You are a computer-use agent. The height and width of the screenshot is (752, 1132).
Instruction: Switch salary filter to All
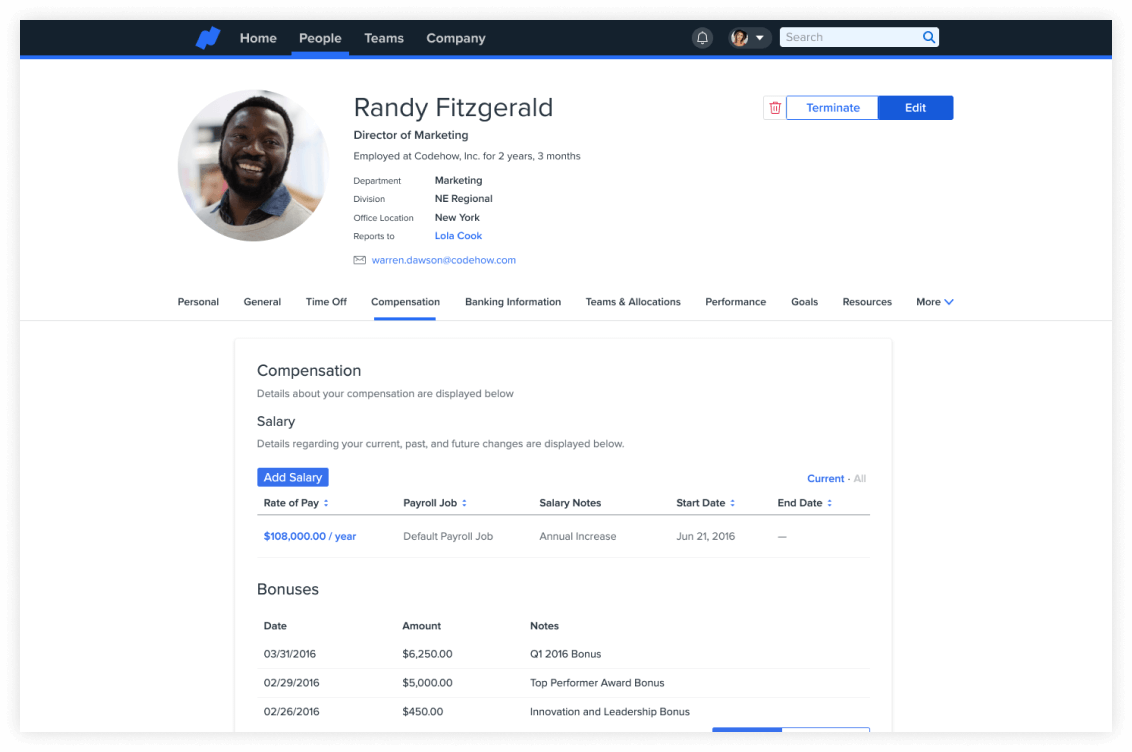tap(860, 479)
